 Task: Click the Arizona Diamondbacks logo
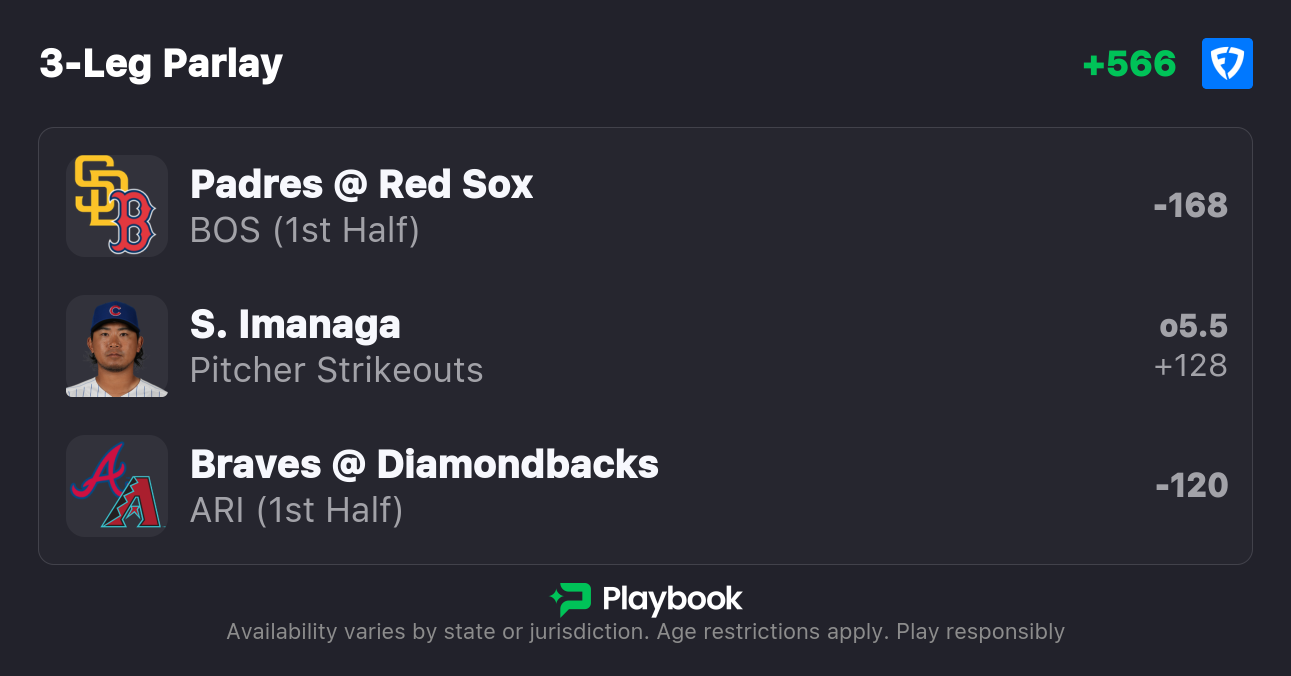coord(130,502)
